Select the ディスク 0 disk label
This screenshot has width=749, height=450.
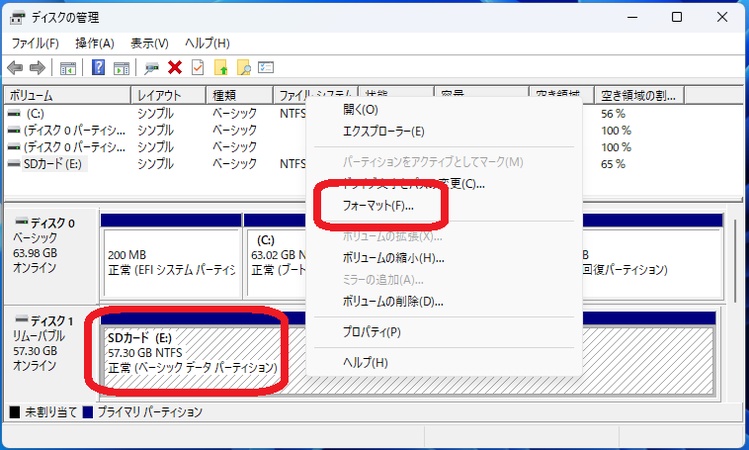pyautogui.click(x=52, y=223)
